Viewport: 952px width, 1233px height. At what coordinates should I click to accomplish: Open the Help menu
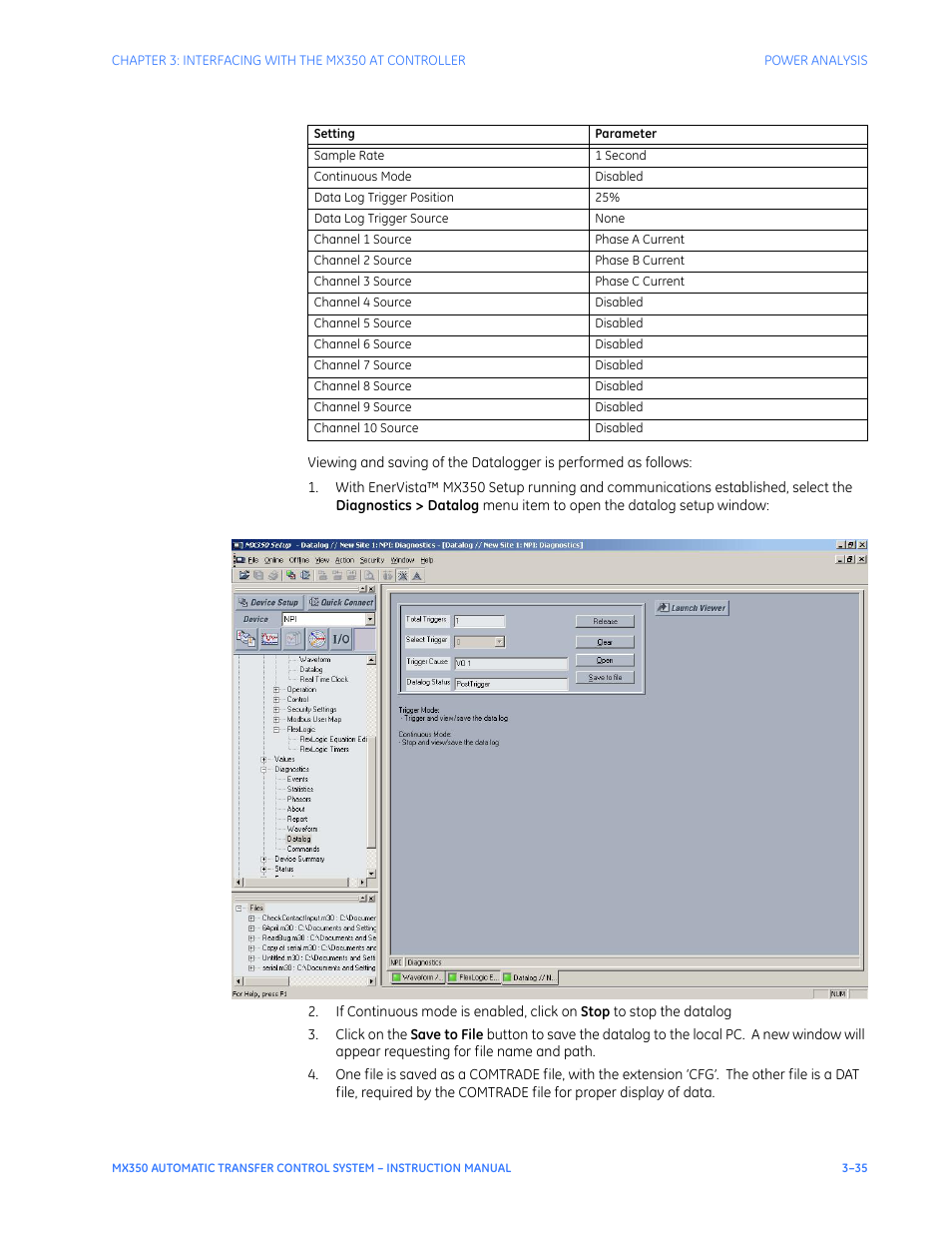coord(427,560)
